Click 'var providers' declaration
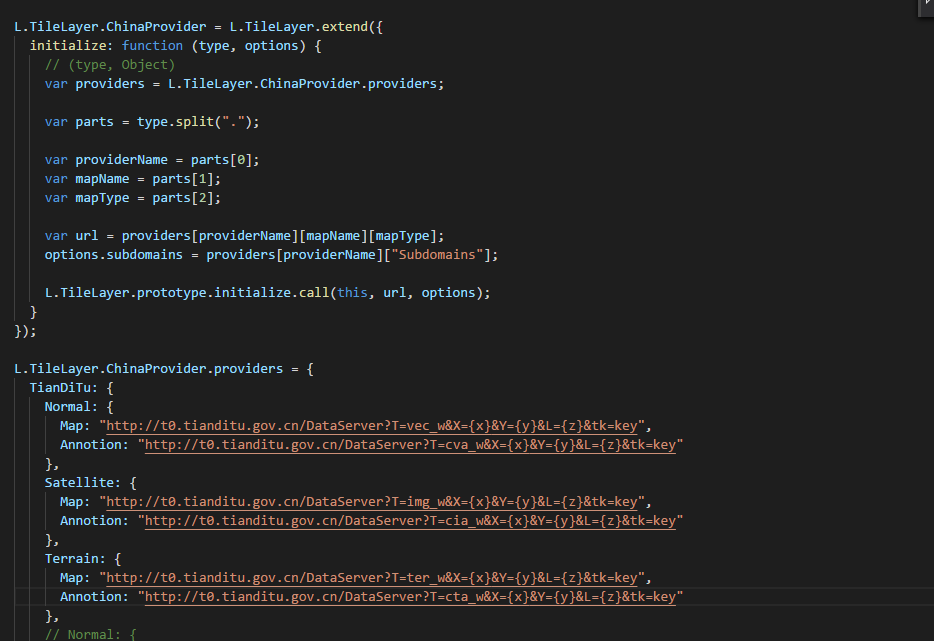934x641 pixels. point(95,84)
